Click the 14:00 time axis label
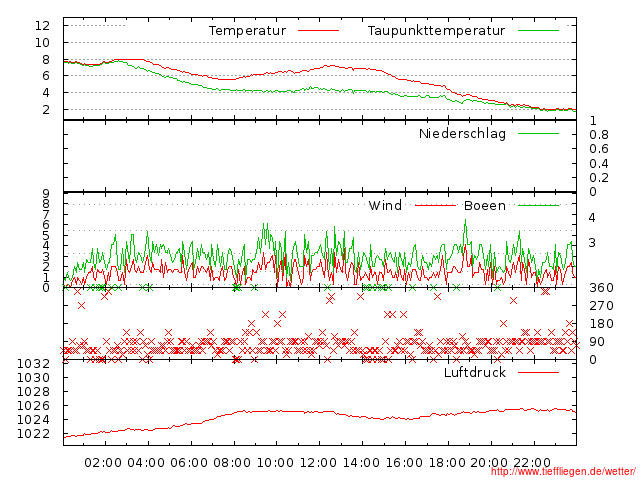This screenshot has width=640, height=480. pyautogui.click(x=361, y=463)
